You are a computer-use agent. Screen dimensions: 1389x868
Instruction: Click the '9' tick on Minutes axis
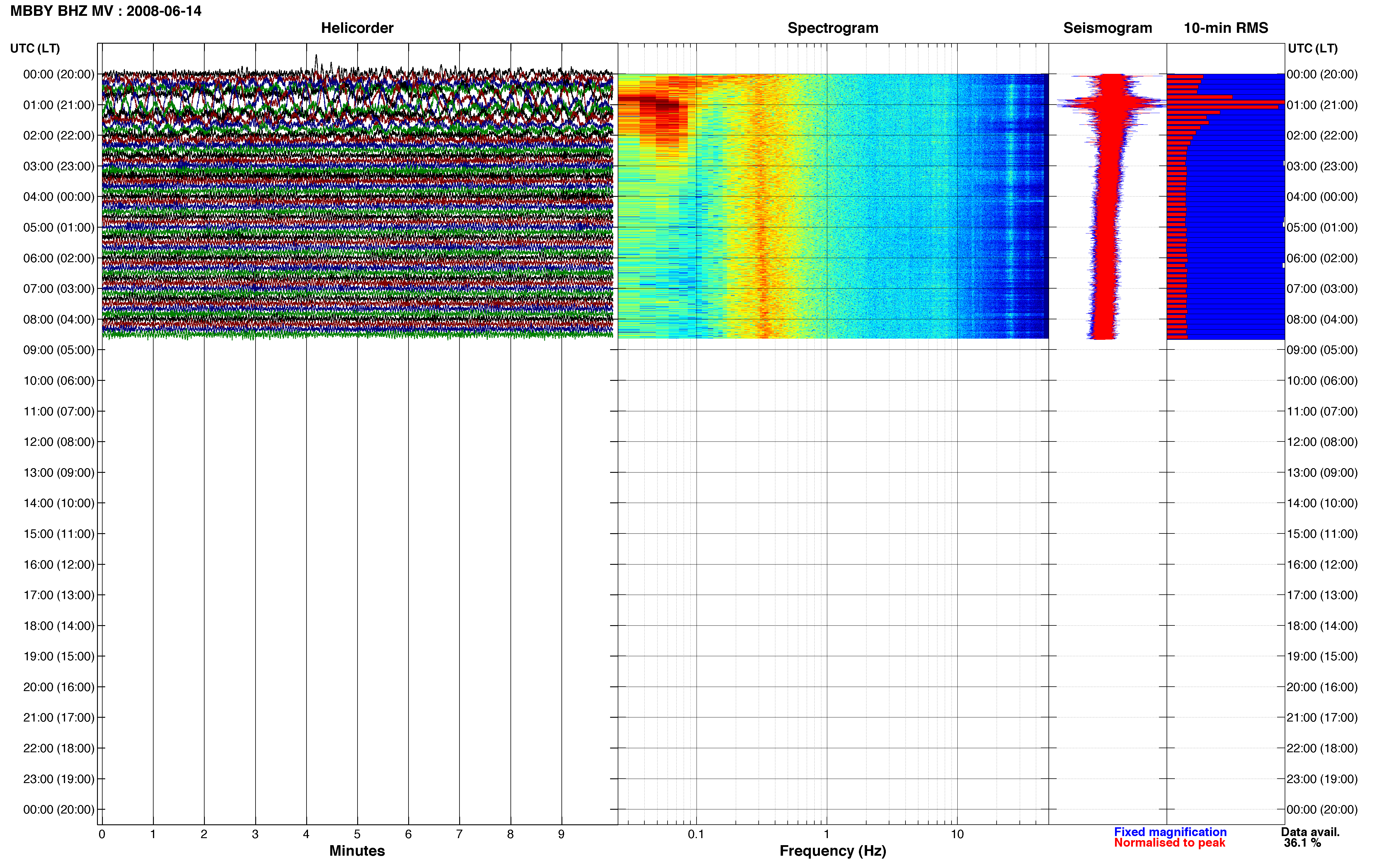pos(561,834)
